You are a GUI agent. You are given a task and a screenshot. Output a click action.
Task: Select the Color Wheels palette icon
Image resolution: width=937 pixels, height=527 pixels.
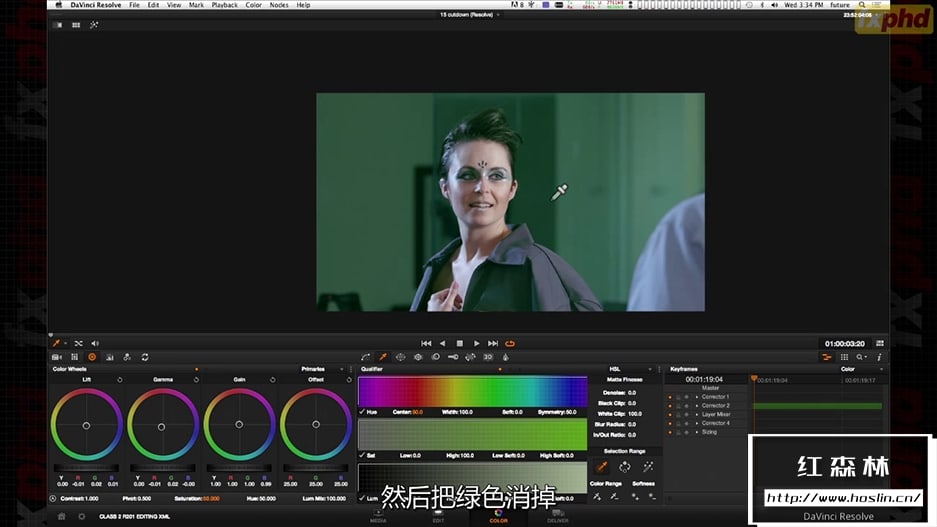click(x=92, y=357)
